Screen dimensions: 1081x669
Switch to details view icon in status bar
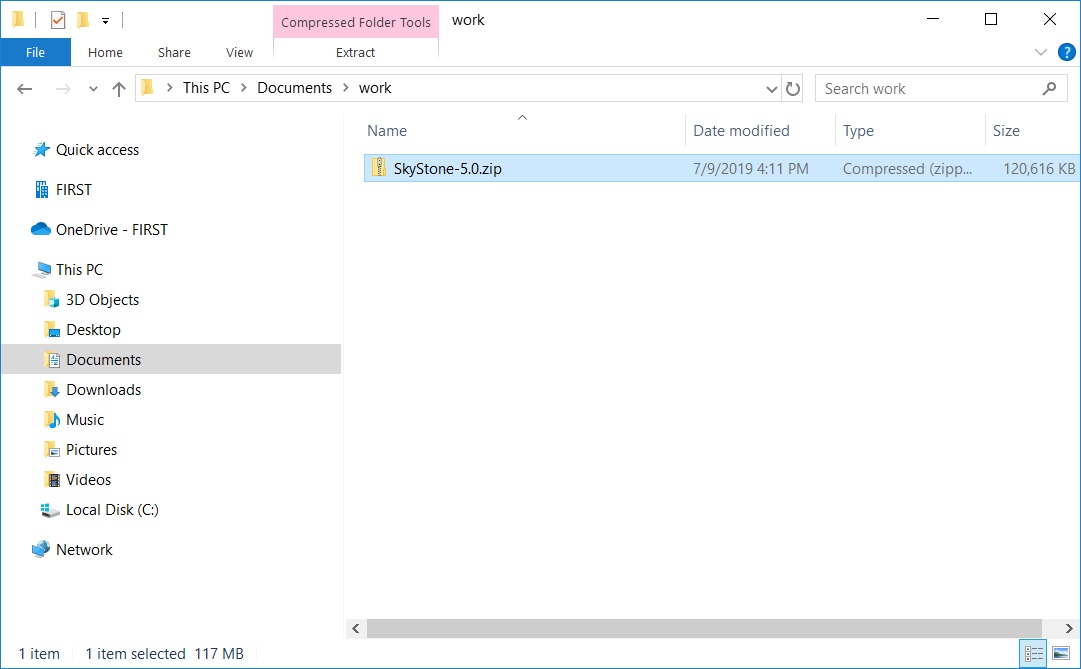(1035, 654)
